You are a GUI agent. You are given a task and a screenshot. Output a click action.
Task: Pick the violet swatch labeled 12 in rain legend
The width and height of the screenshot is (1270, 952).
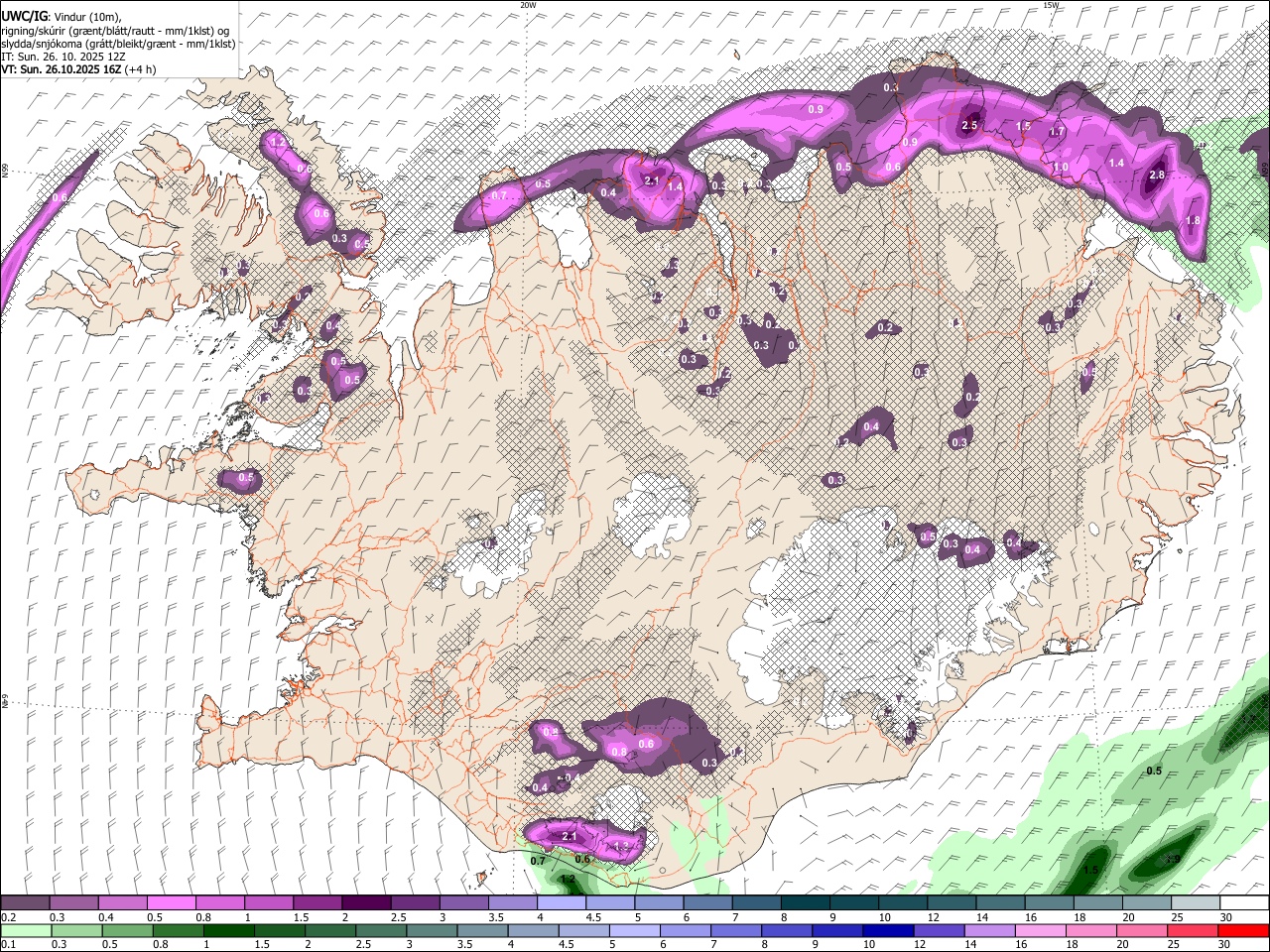[x=939, y=931]
